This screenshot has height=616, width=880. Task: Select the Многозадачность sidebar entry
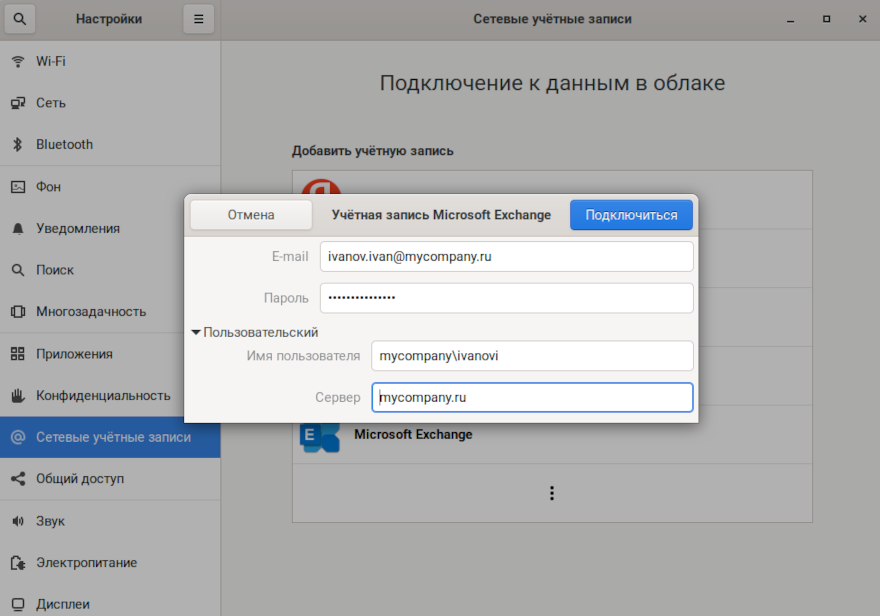coord(17,311)
